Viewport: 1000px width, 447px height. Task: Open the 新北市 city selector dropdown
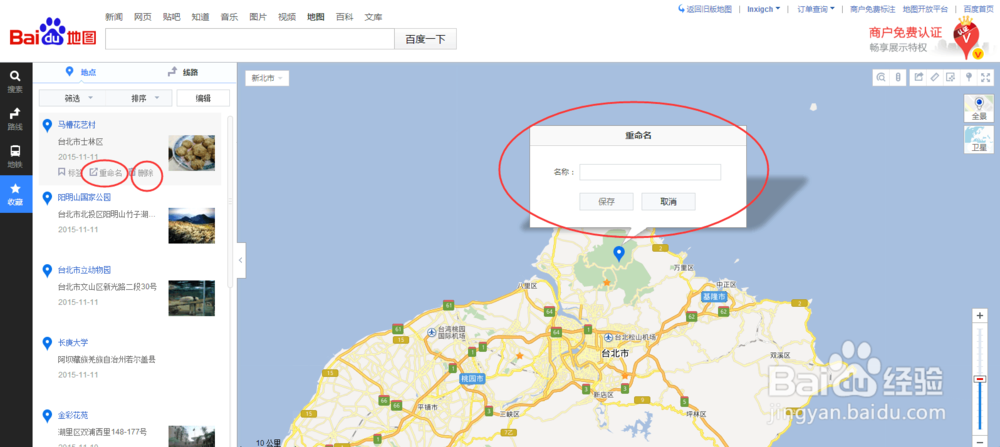pos(267,78)
